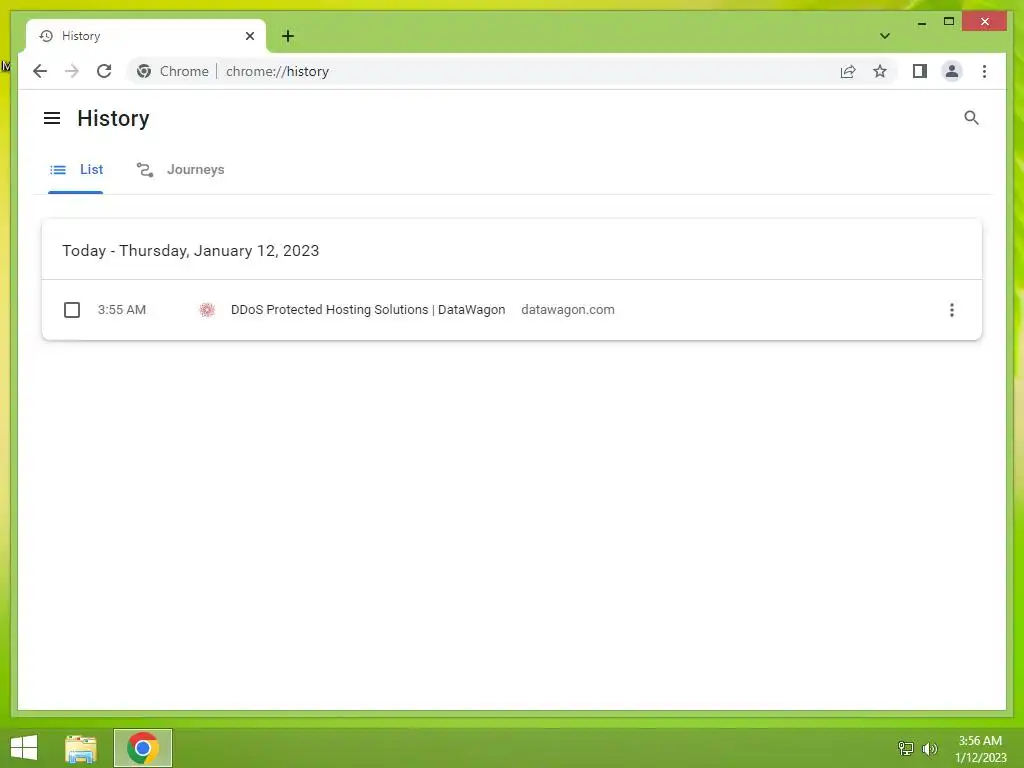Click the DataWagon favicon in the history row

207,310
